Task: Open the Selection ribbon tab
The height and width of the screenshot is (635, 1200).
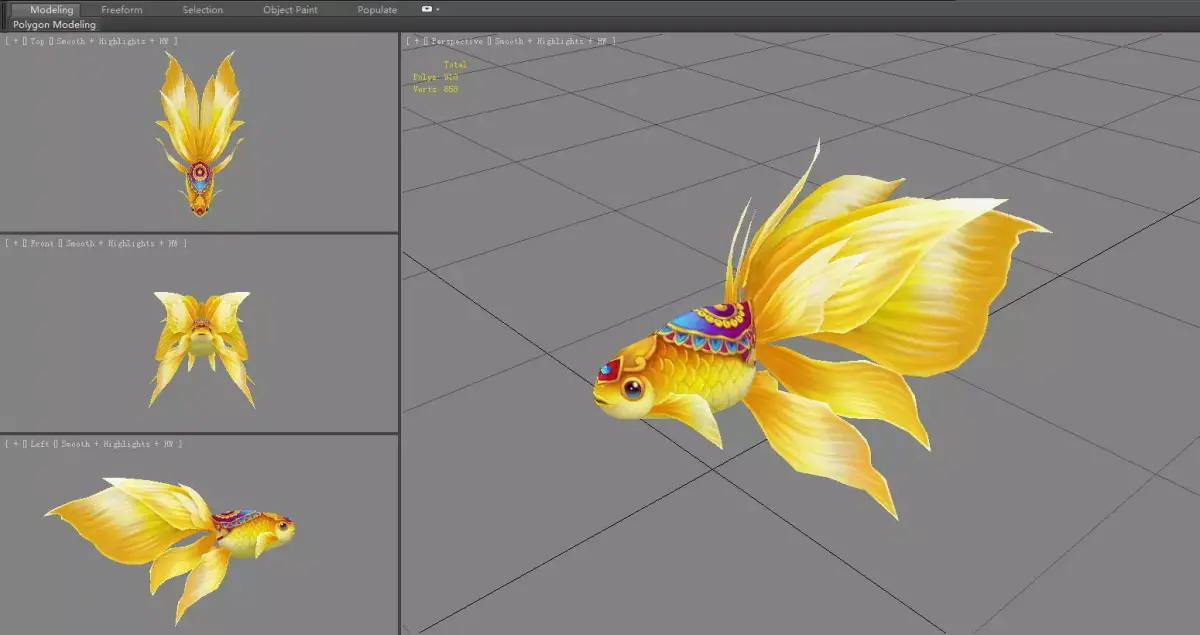Action: click(202, 10)
